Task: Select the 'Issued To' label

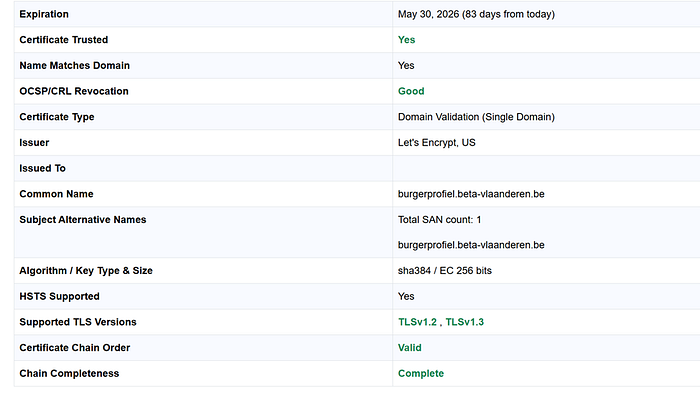Action: pos(42,168)
